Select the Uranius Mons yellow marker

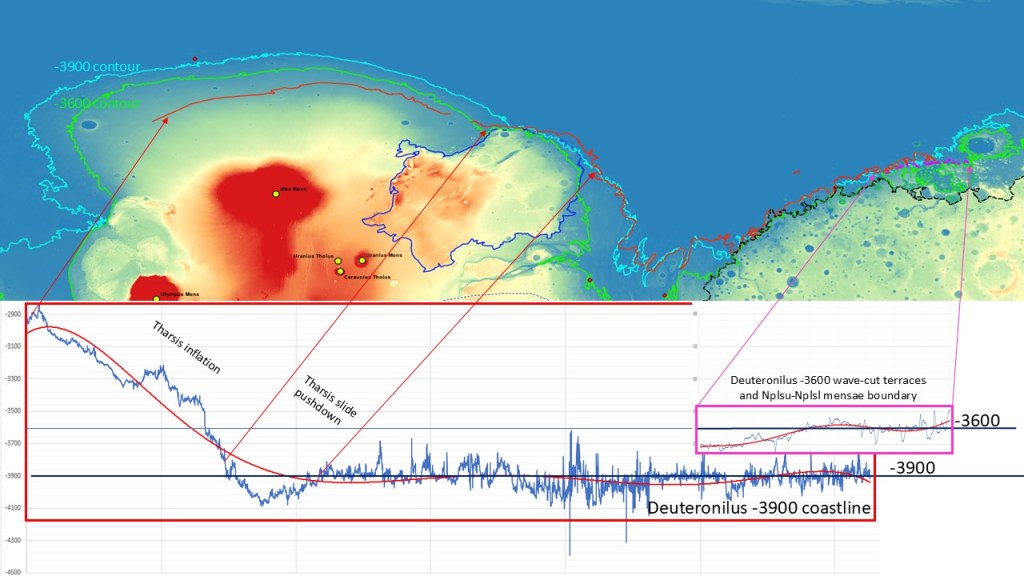(x=362, y=260)
